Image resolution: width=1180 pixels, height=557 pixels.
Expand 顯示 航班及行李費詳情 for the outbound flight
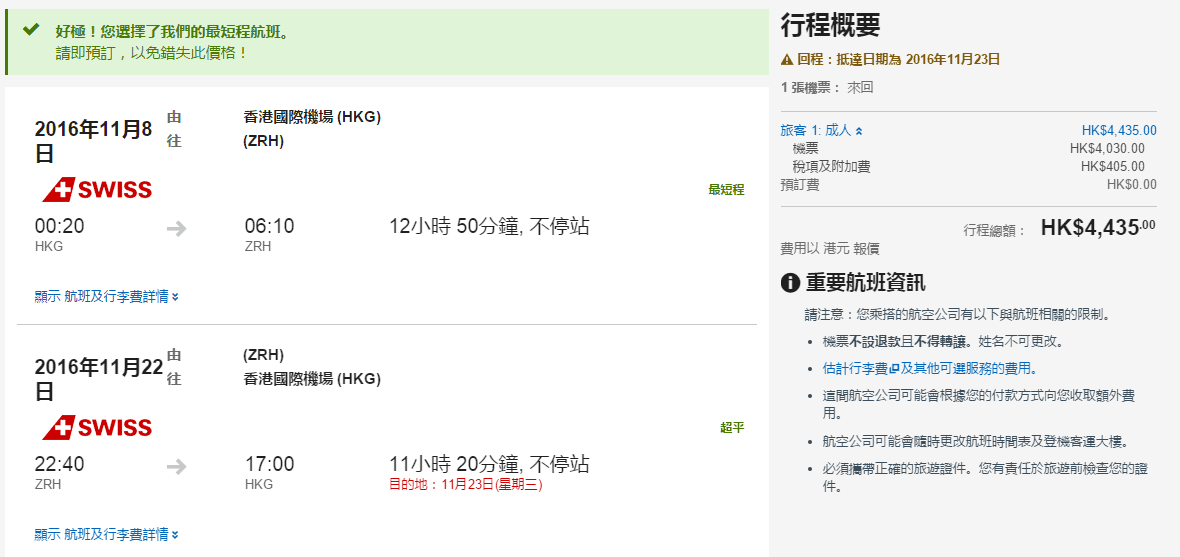(106, 296)
